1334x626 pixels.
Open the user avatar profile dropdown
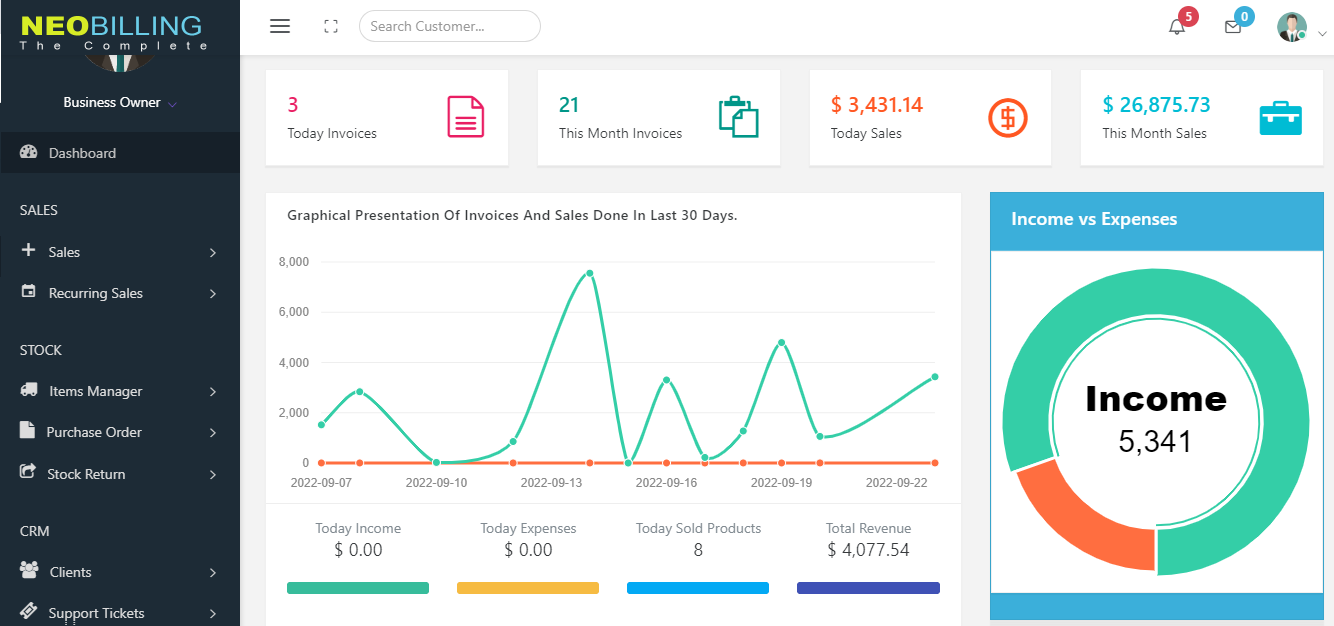tap(1294, 27)
